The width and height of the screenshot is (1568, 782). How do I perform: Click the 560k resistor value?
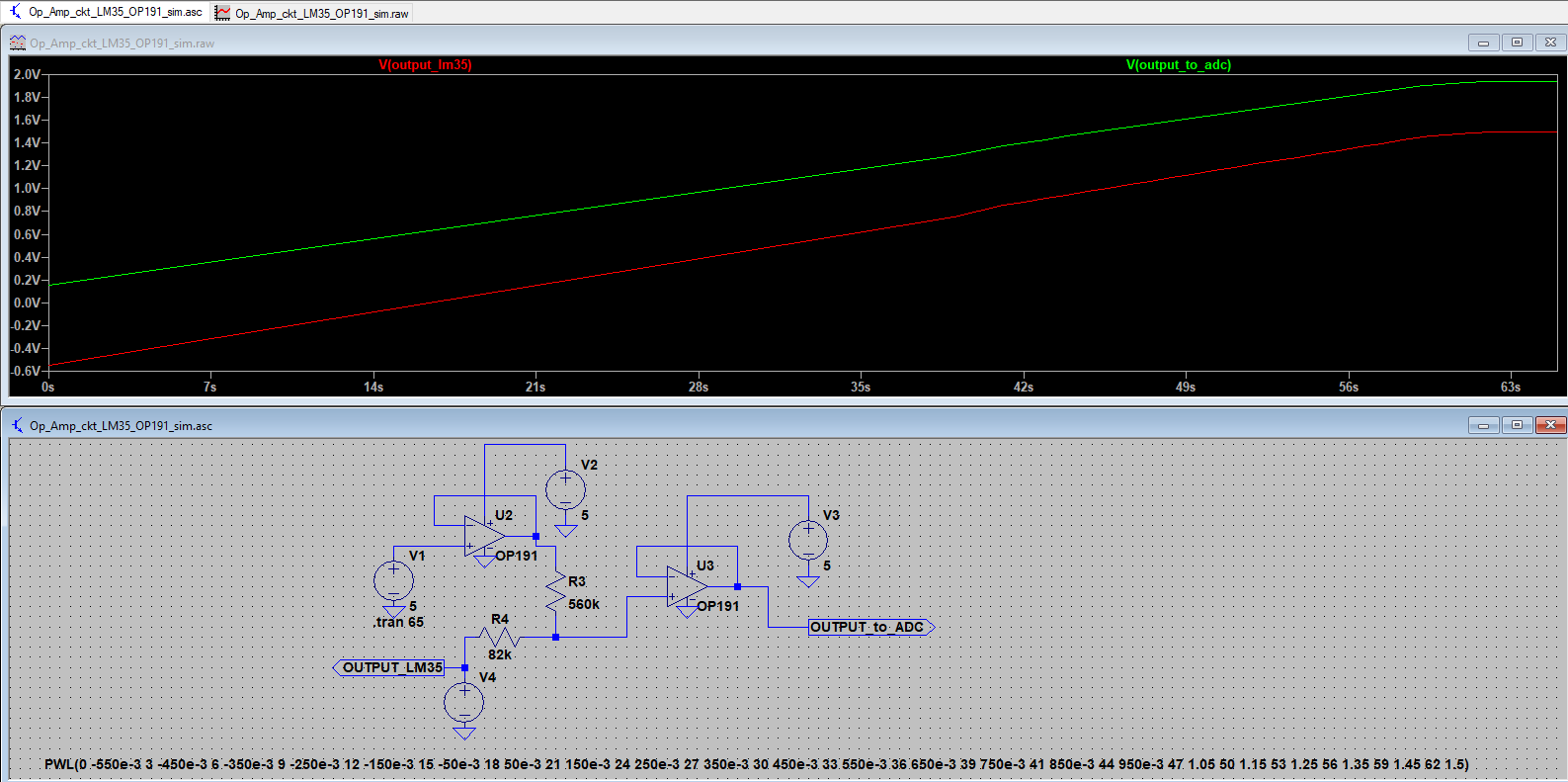[x=584, y=604]
